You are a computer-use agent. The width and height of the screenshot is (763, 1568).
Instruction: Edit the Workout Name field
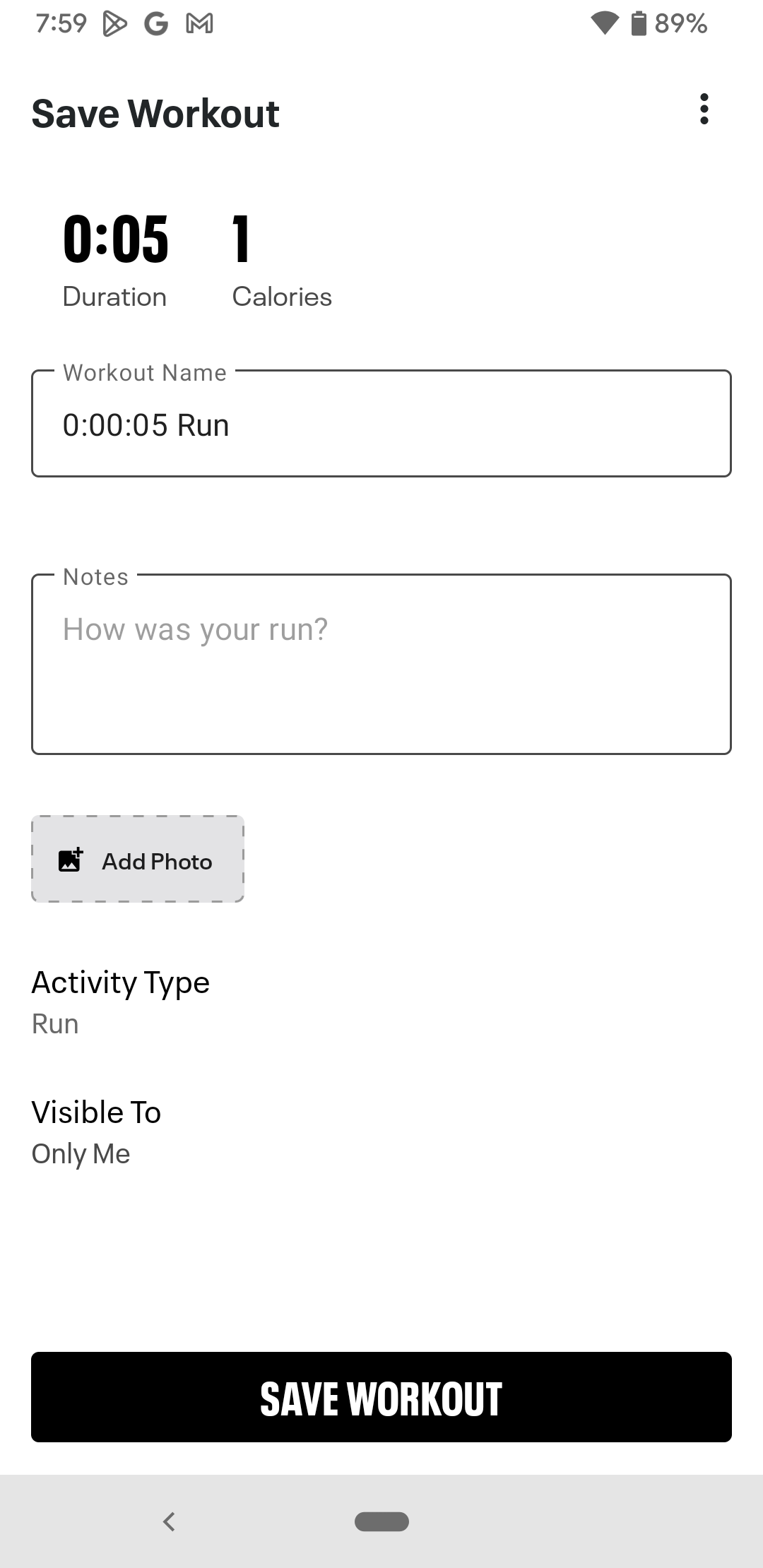point(381,425)
